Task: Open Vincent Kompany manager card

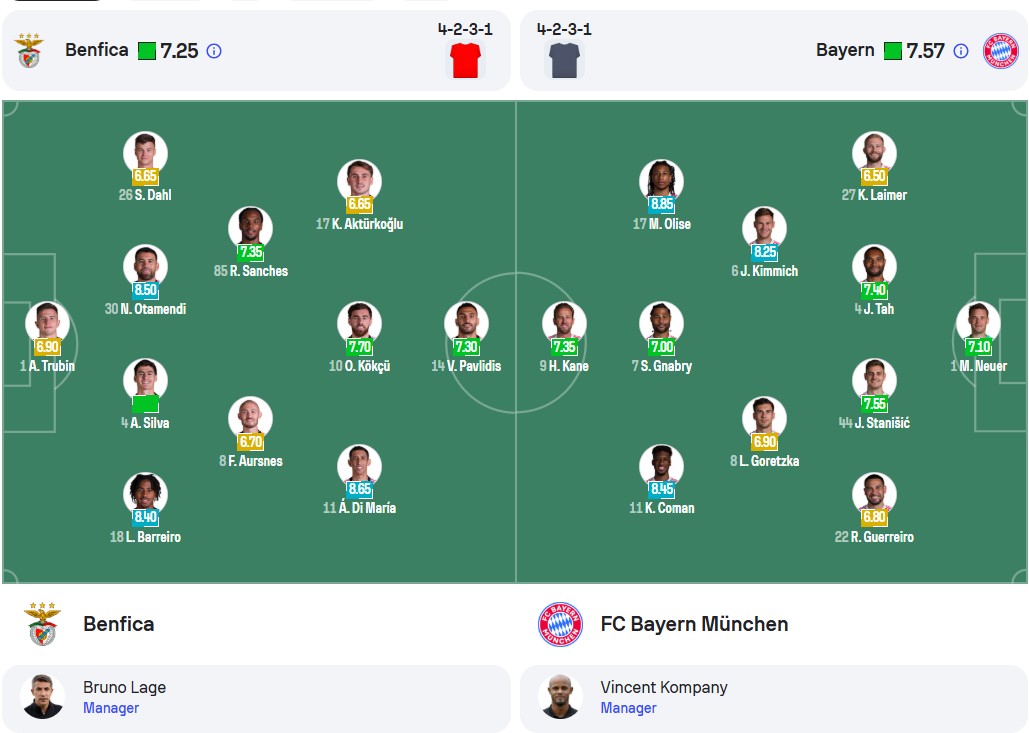Action: click(774, 698)
